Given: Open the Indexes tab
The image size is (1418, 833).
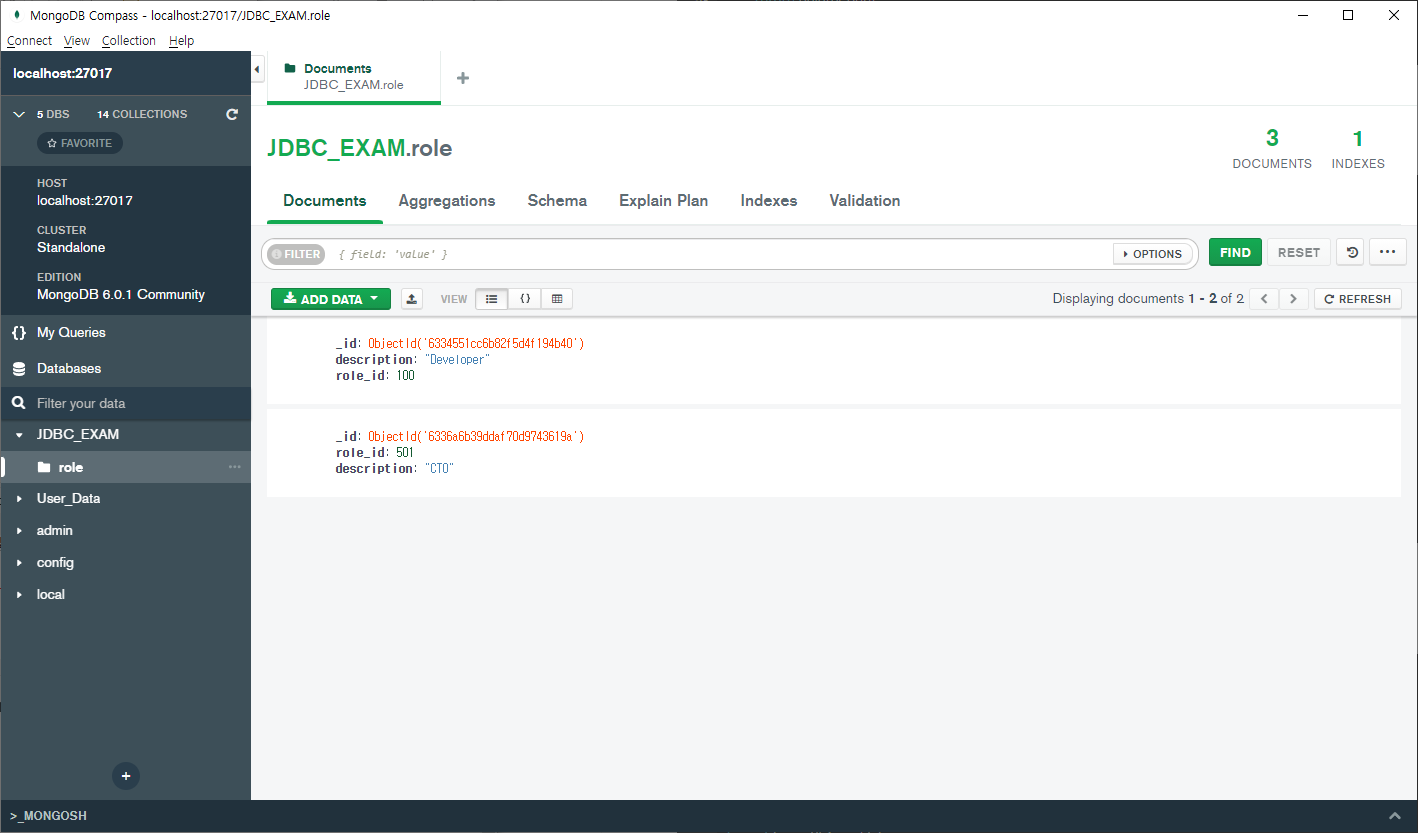Looking at the screenshot, I should pyautogui.click(x=769, y=201).
